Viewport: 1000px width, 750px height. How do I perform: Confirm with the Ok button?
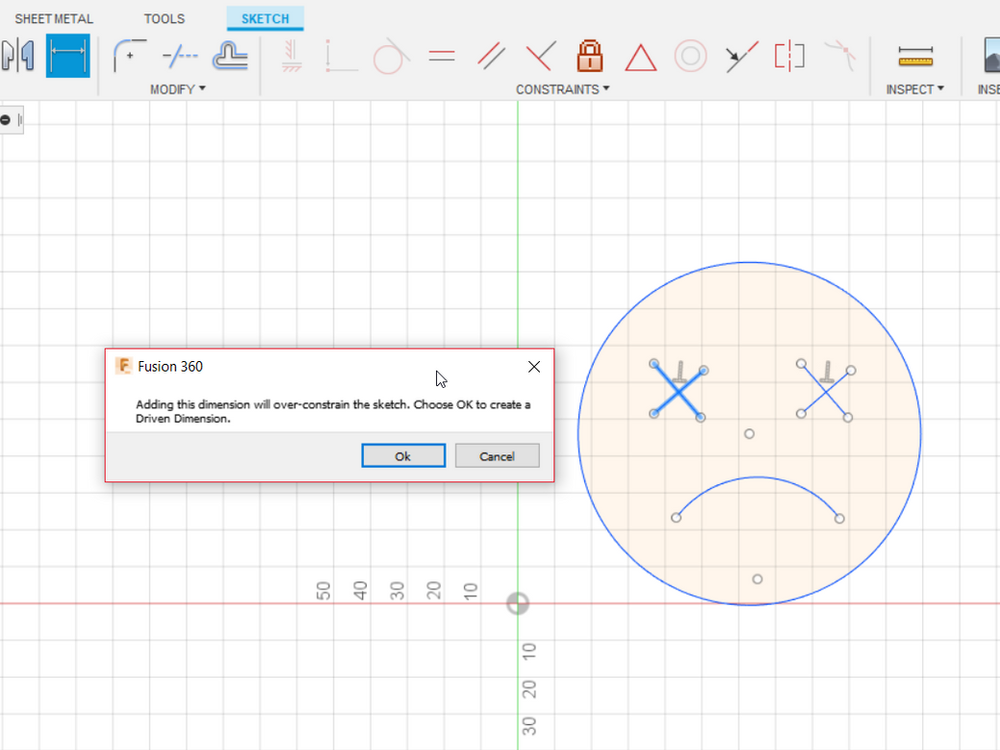pos(403,456)
